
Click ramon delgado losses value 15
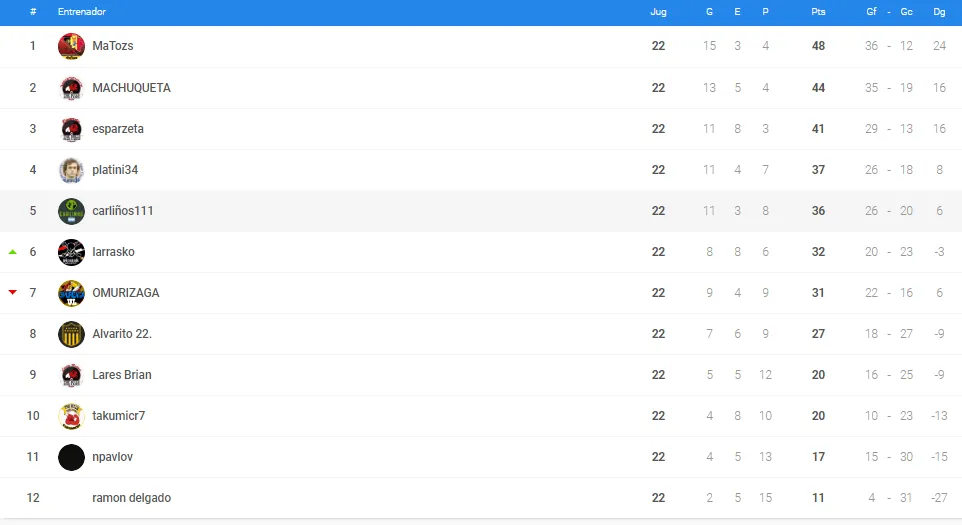(x=765, y=498)
